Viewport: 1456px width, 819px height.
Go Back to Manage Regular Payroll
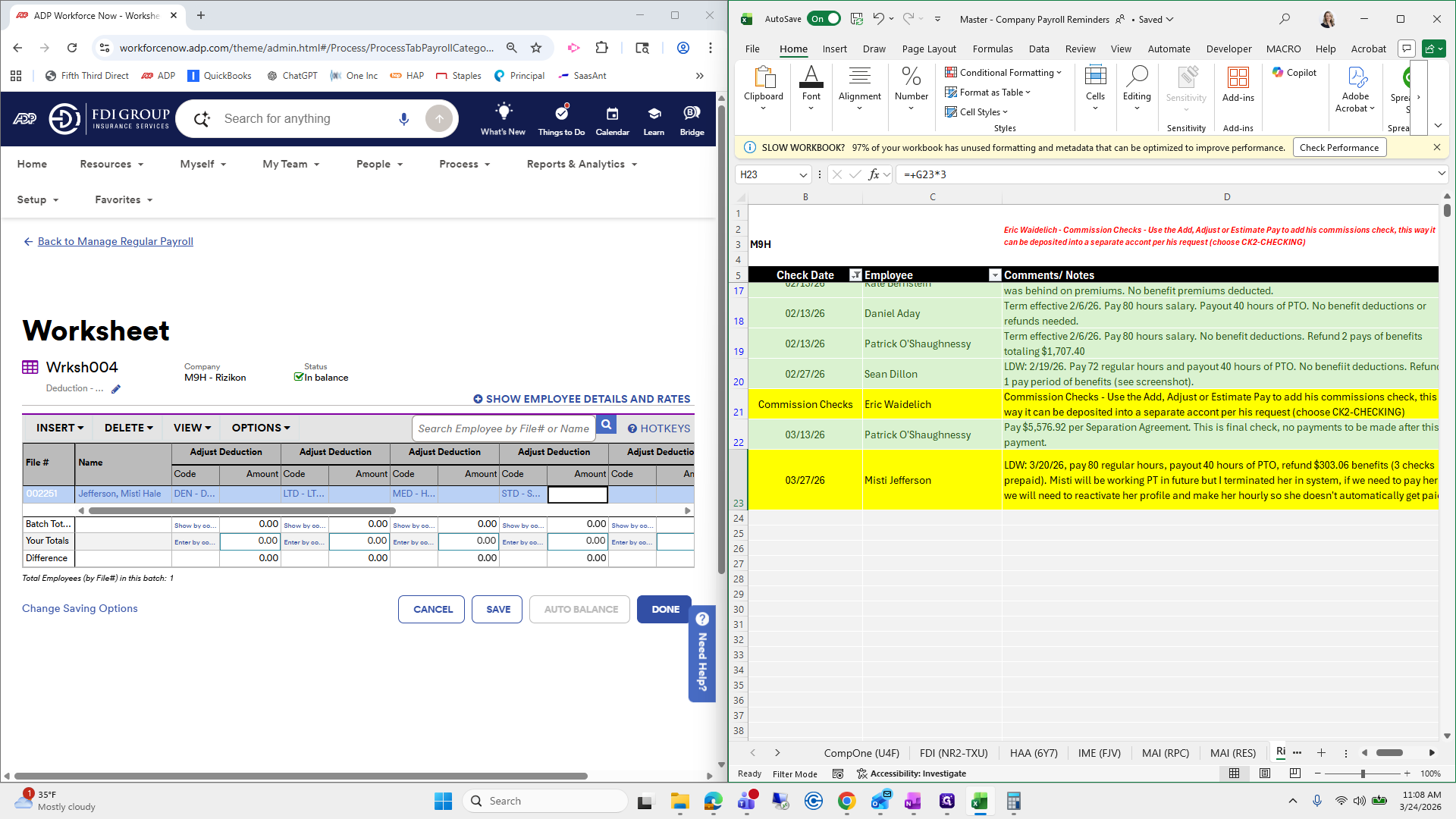[x=115, y=241]
